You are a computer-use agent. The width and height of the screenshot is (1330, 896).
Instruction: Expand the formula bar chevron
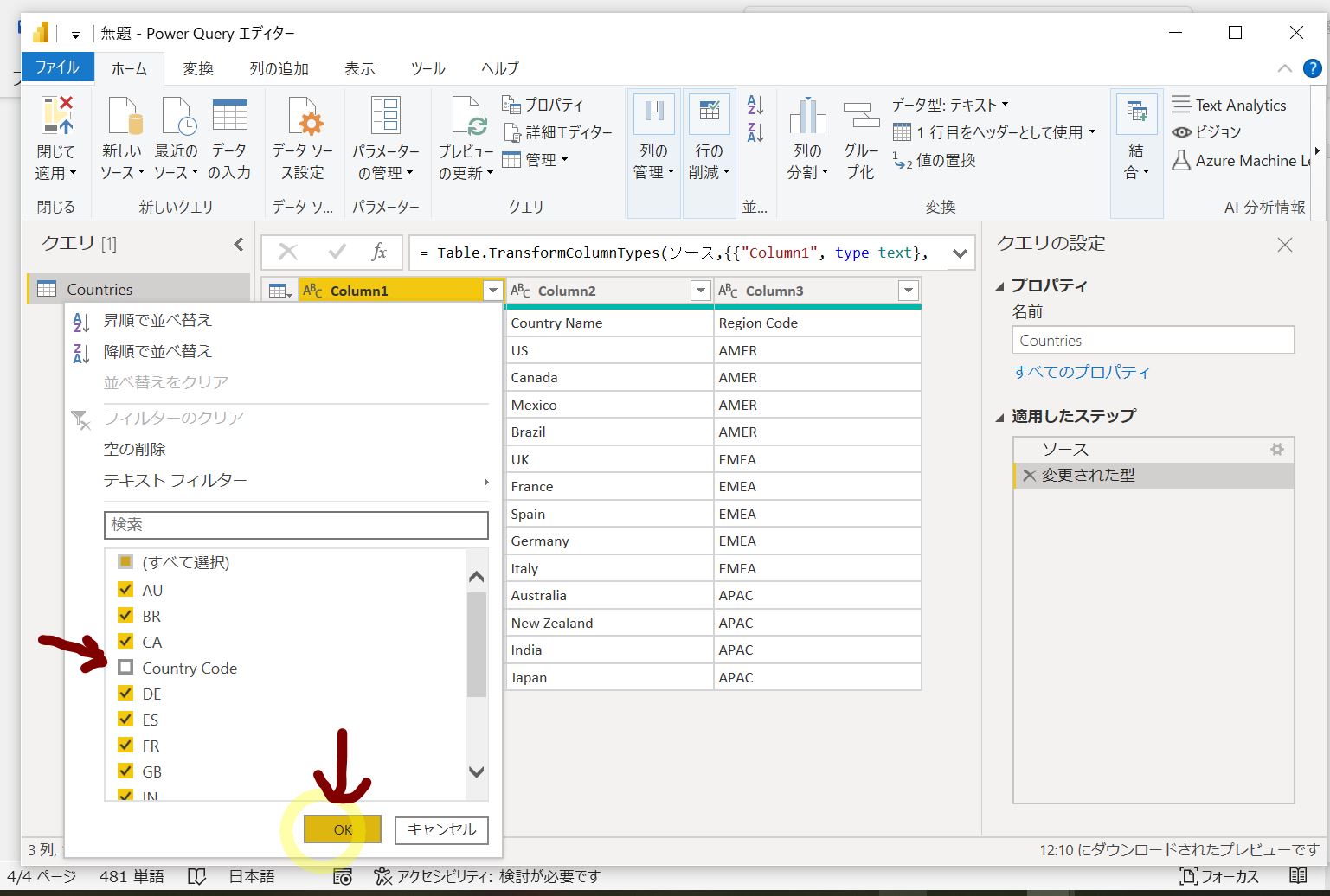point(960,253)
